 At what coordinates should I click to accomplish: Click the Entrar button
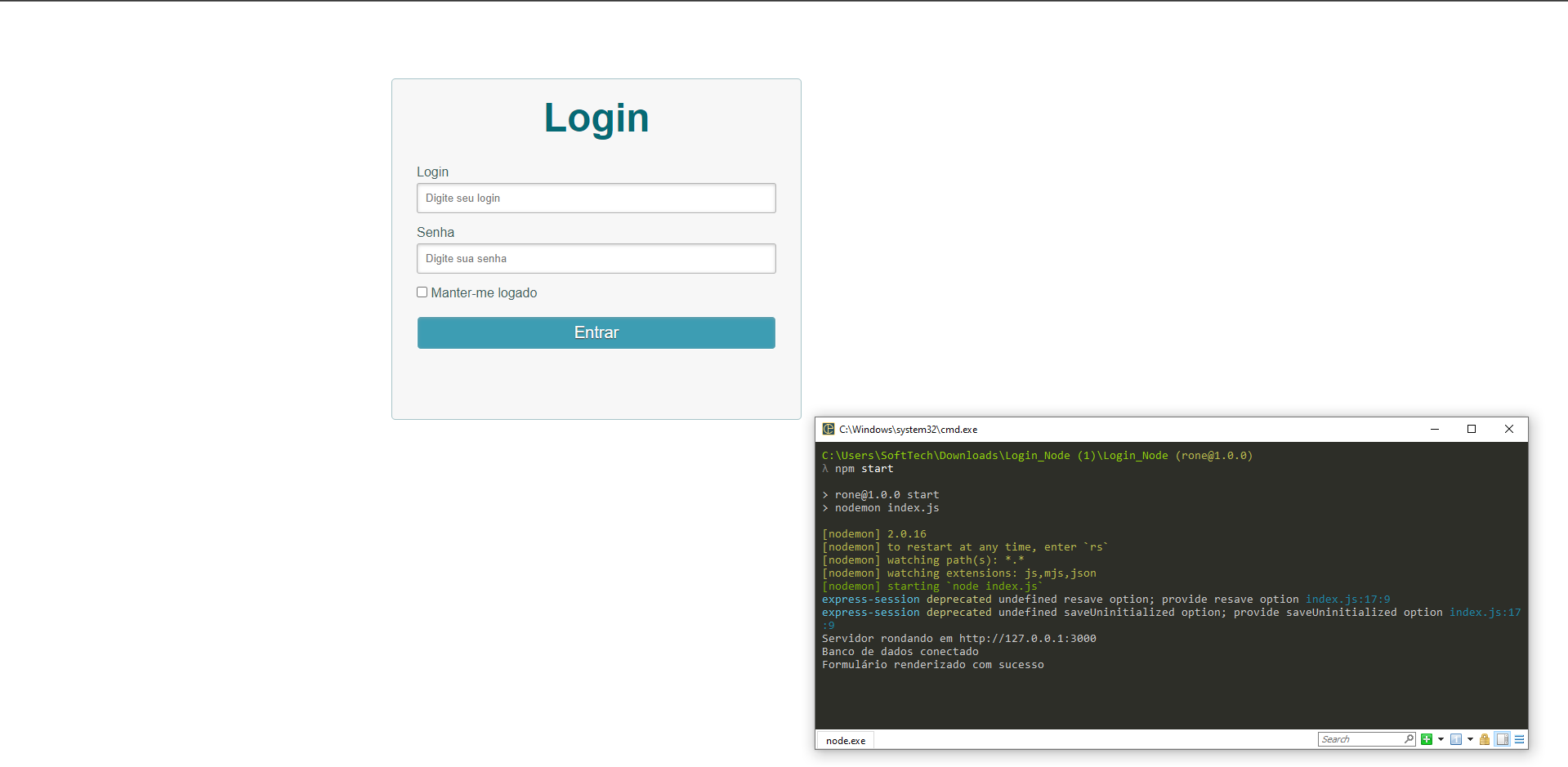pyautogui.click(x=596, y=332)
